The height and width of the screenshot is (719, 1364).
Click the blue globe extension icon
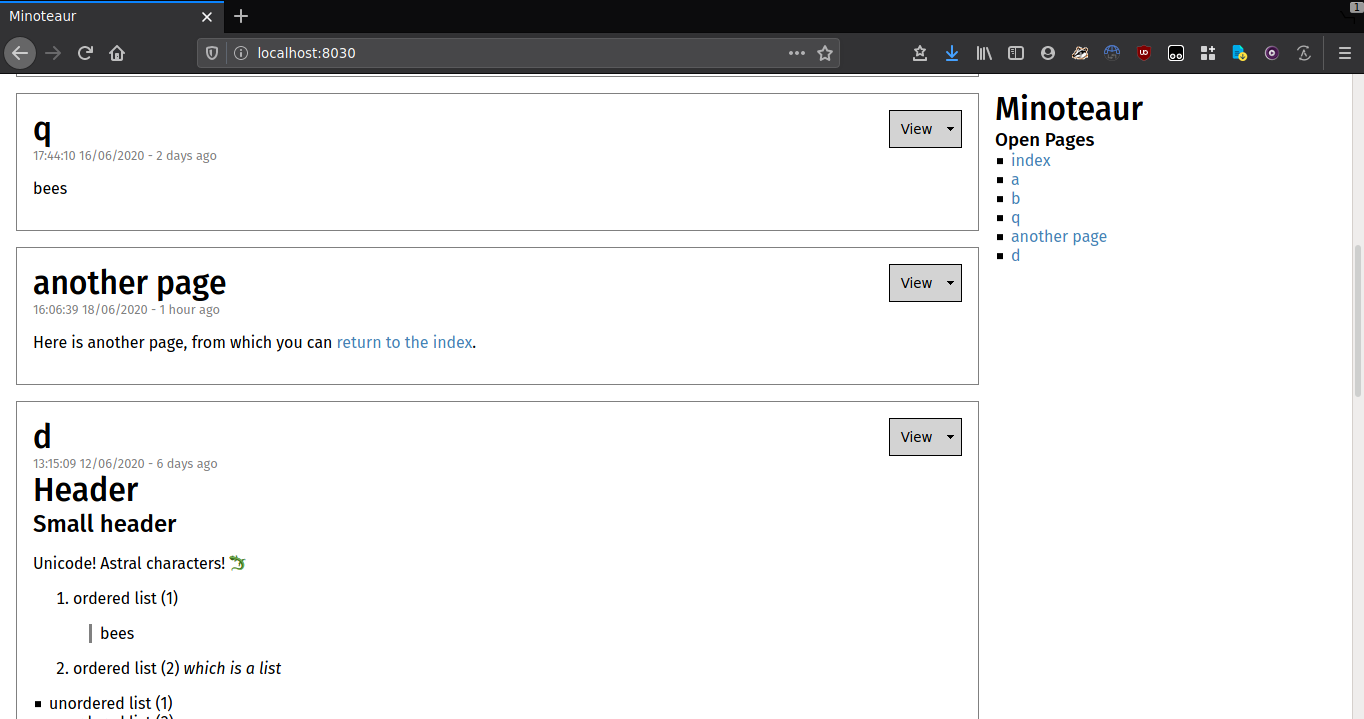tap(1112, 53)
